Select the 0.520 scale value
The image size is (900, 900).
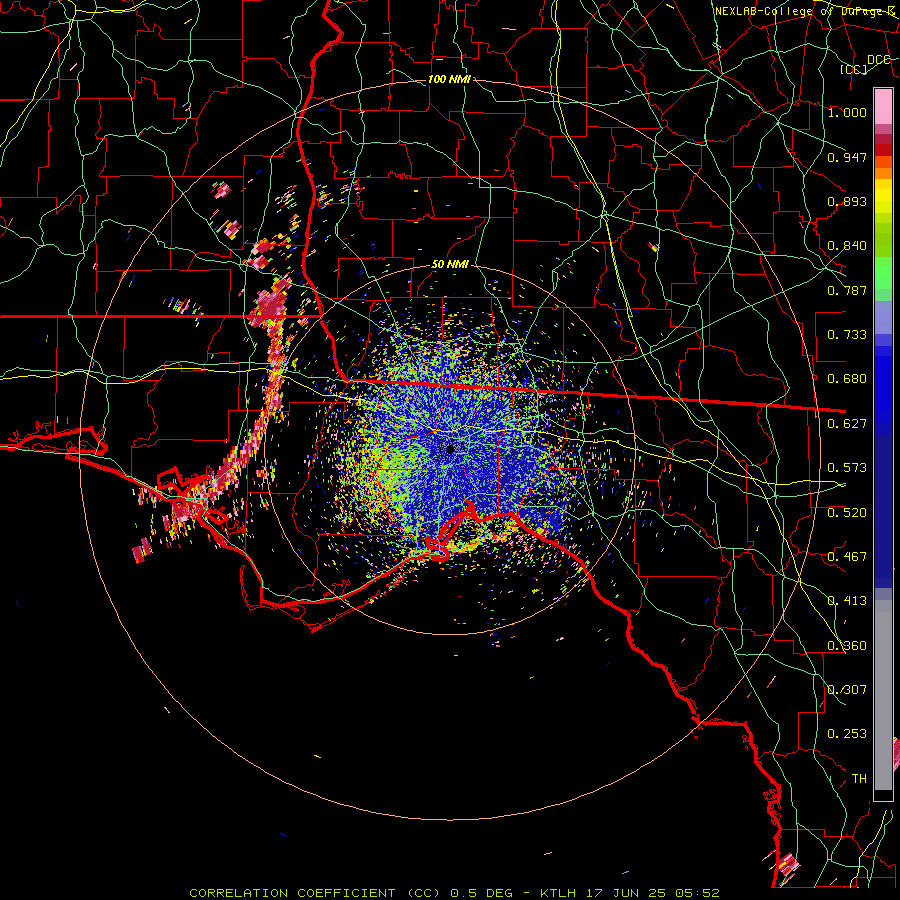click(847, 513)
